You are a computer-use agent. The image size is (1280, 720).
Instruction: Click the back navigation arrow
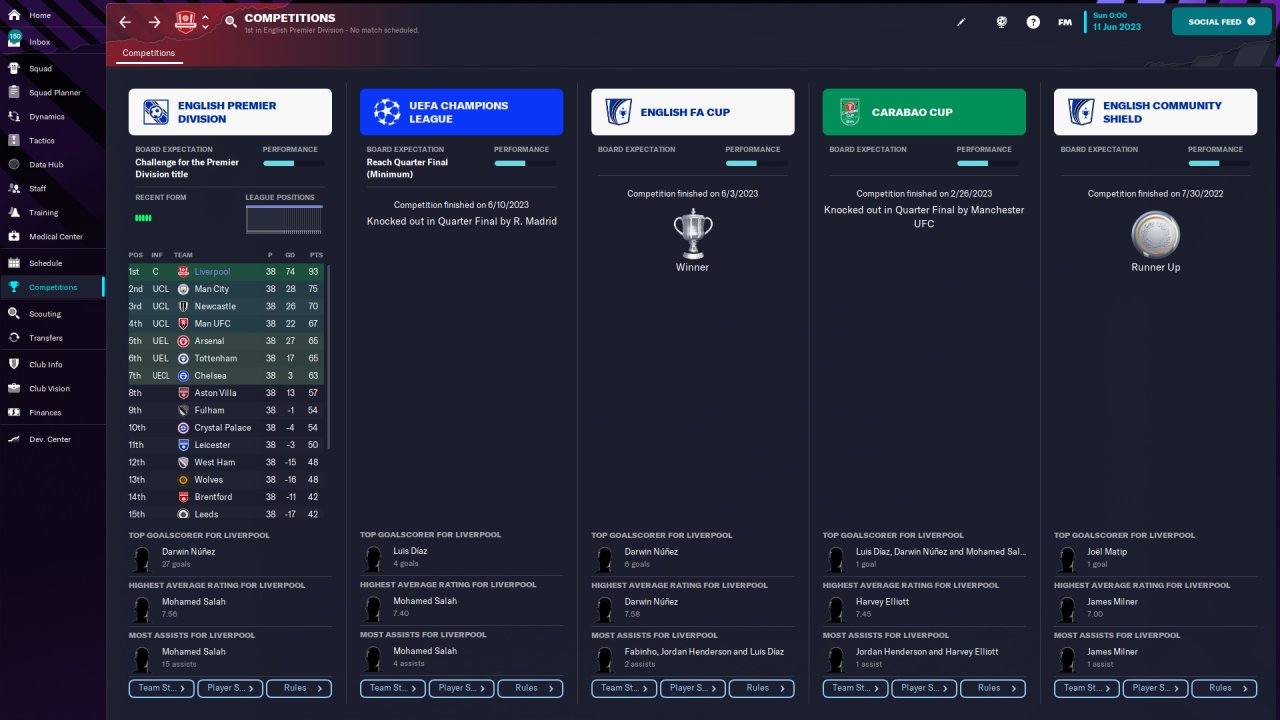coord(125,22)
